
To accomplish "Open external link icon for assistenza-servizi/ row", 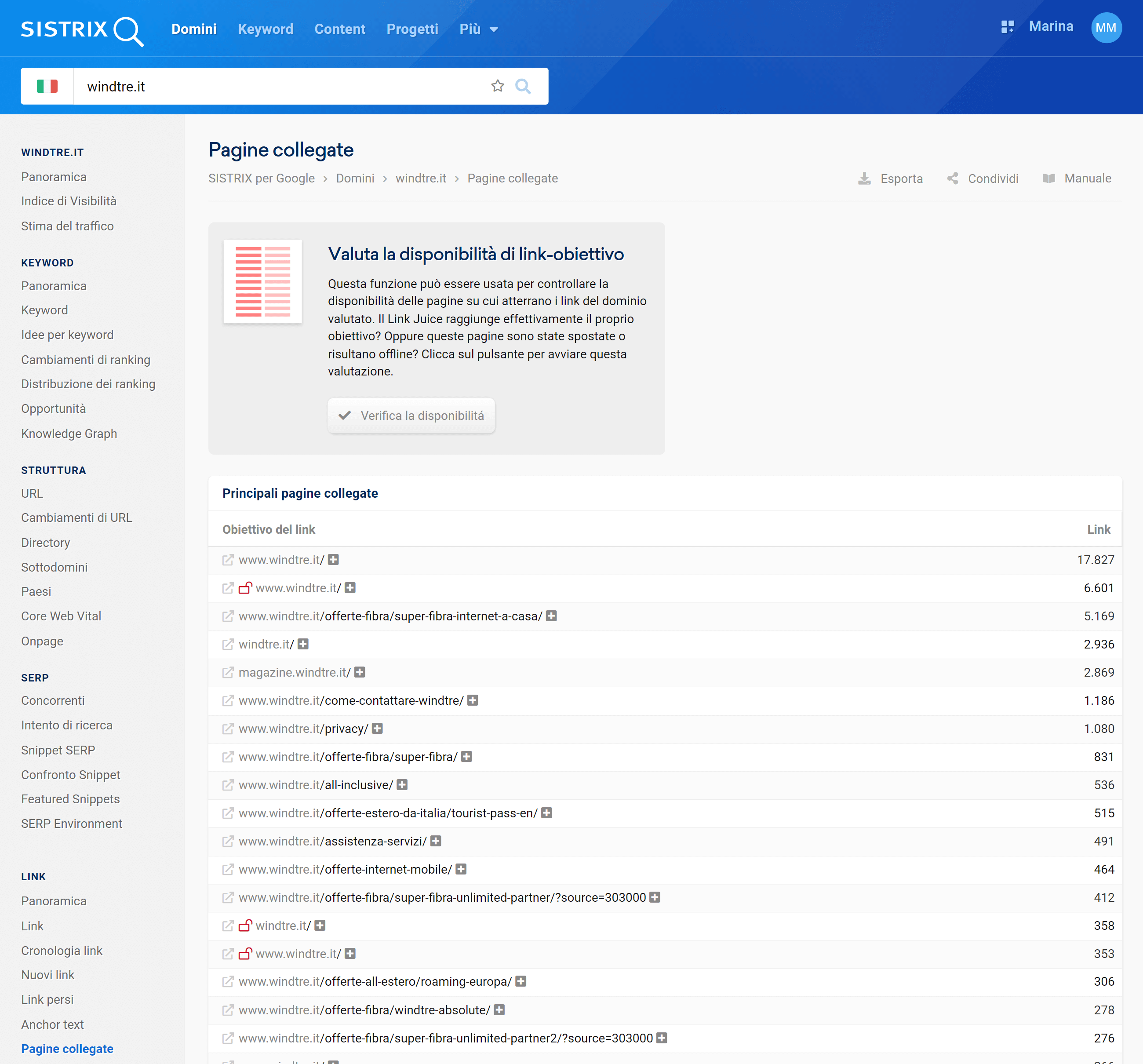I will tap(228, 842).
